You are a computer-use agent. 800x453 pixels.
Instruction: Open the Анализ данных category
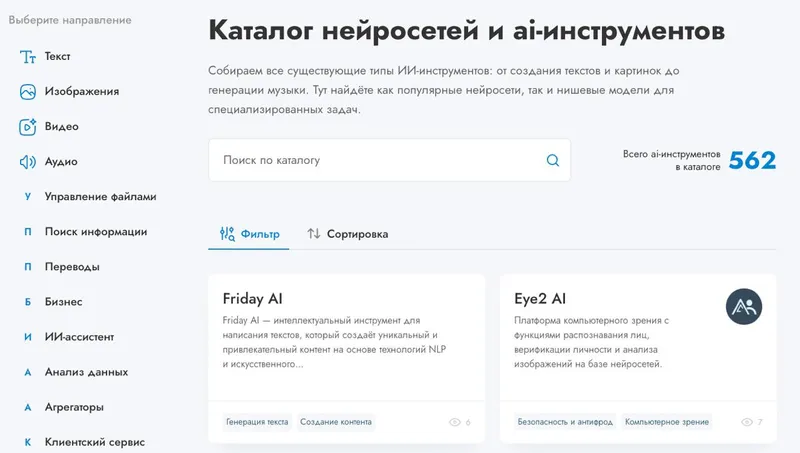tap(86, 372)
